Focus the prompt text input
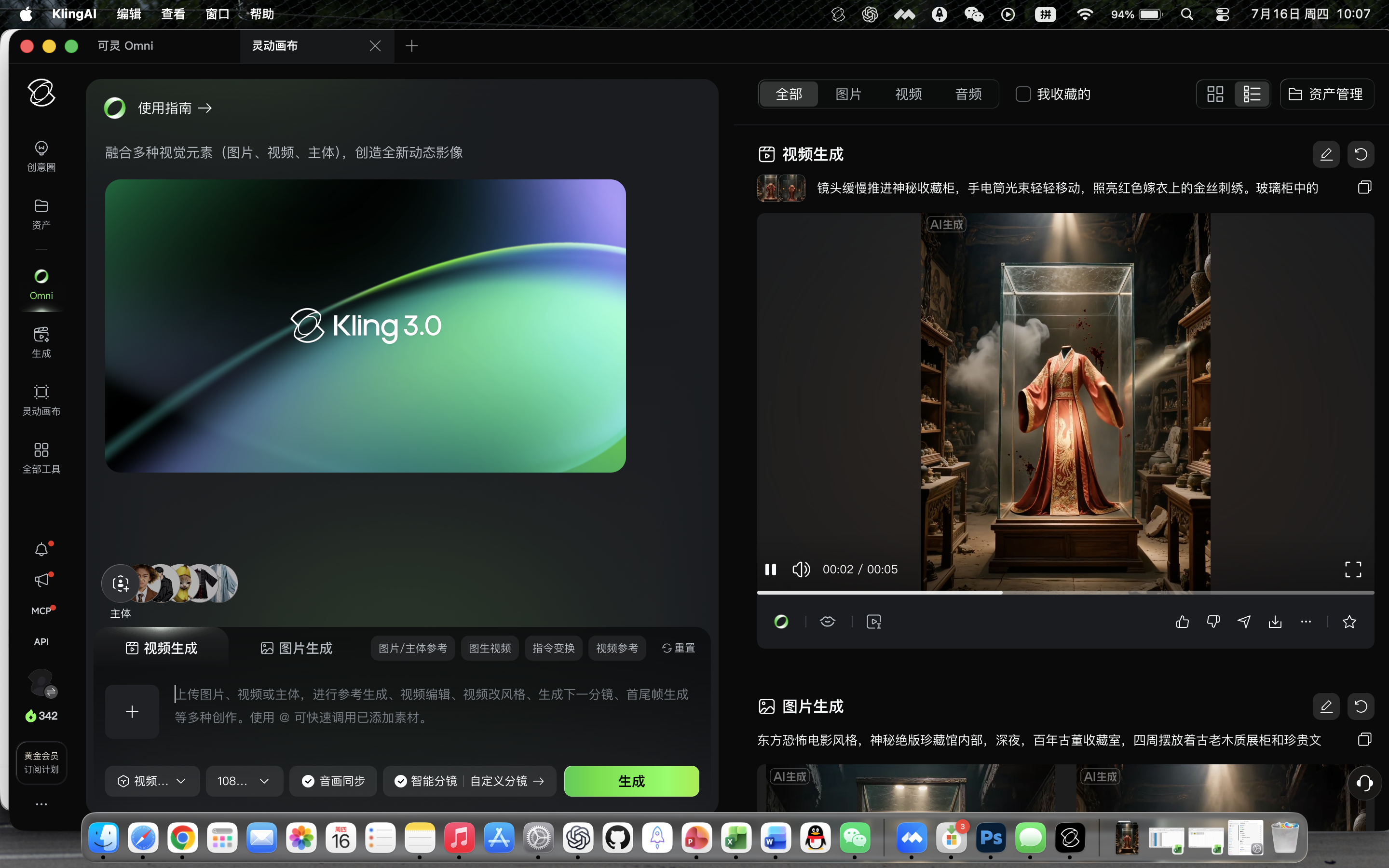 tap(432, 706)
